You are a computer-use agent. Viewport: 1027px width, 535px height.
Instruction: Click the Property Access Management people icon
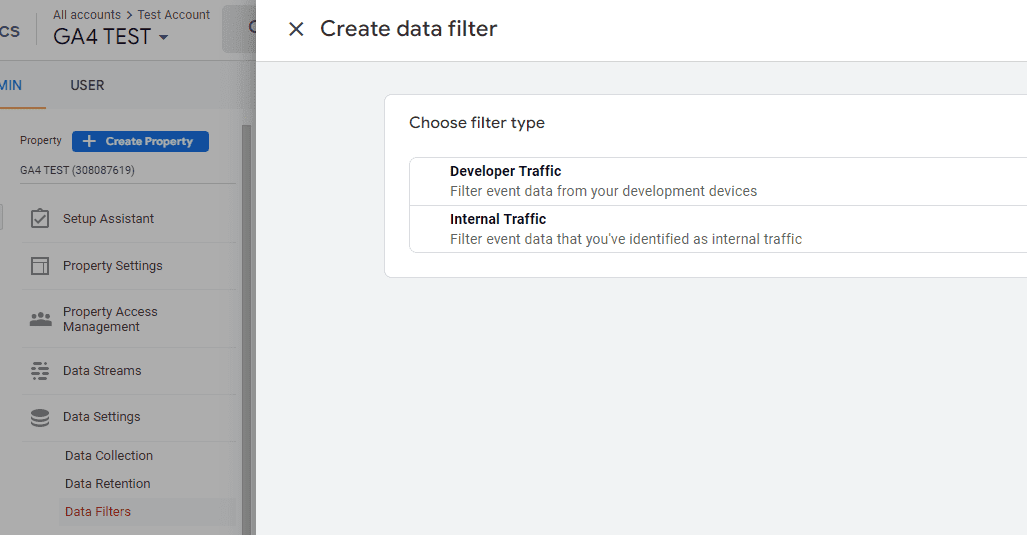[40, 319]
